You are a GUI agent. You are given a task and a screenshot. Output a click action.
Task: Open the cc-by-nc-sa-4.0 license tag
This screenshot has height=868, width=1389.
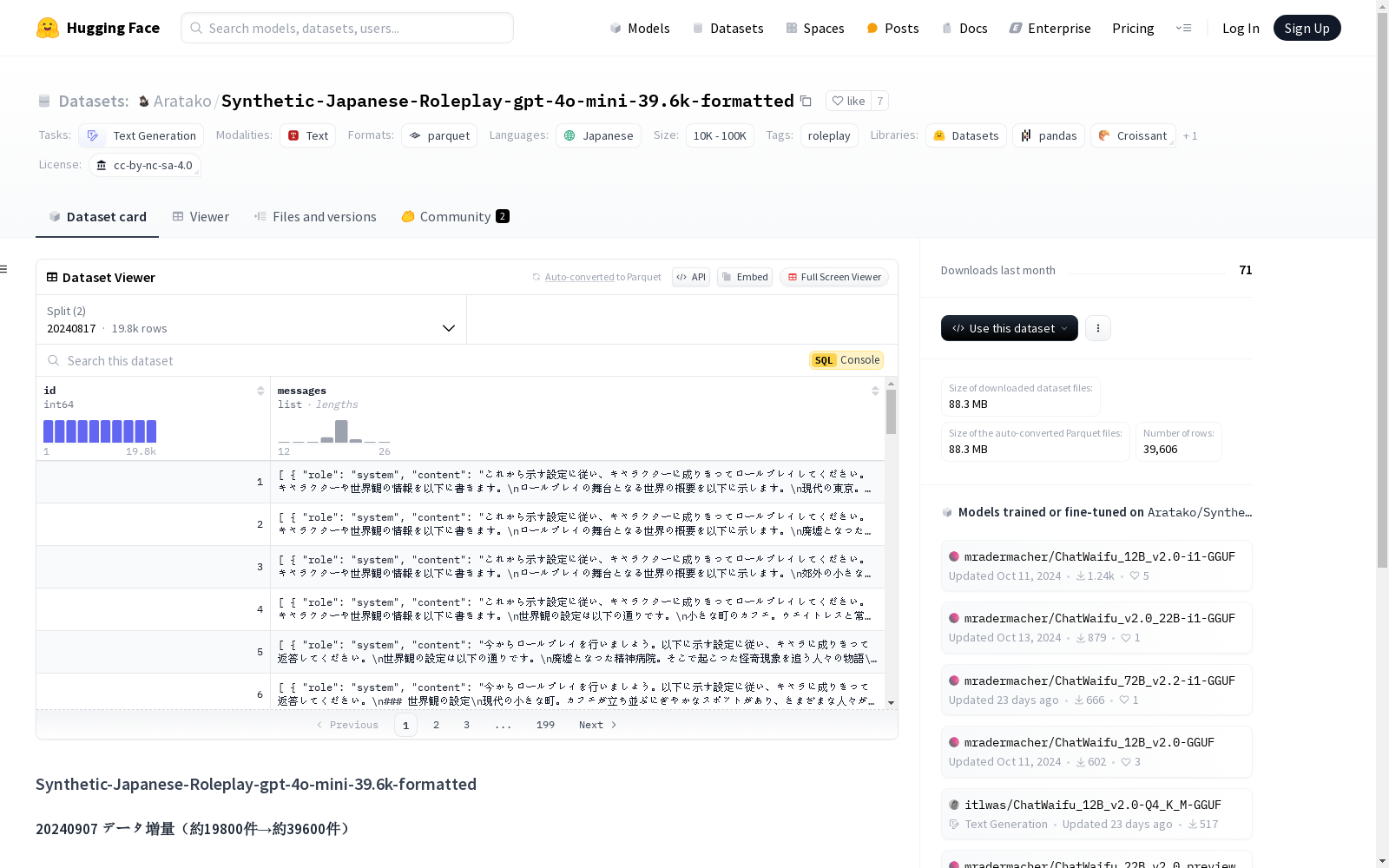click(x=145, y=165)
